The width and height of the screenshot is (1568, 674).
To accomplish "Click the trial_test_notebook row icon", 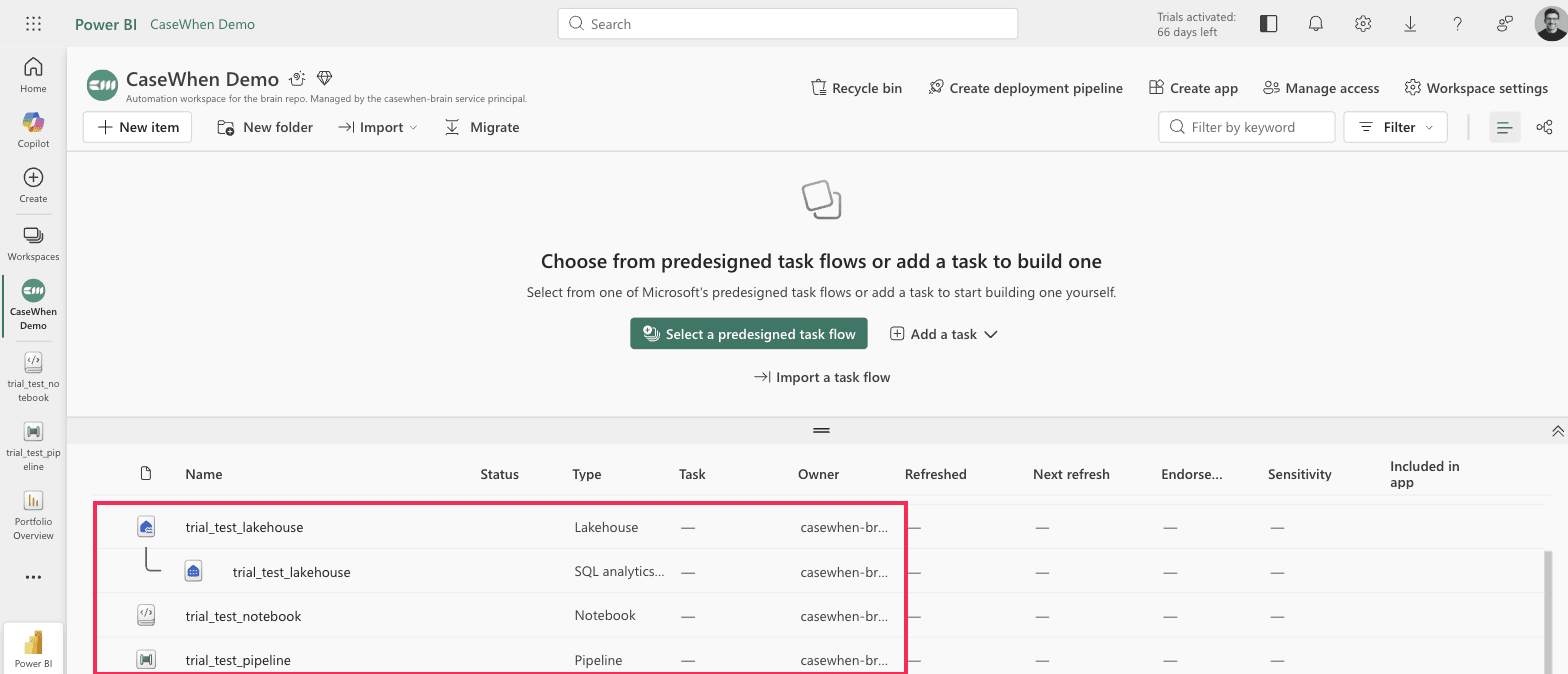I will (146, 615).
